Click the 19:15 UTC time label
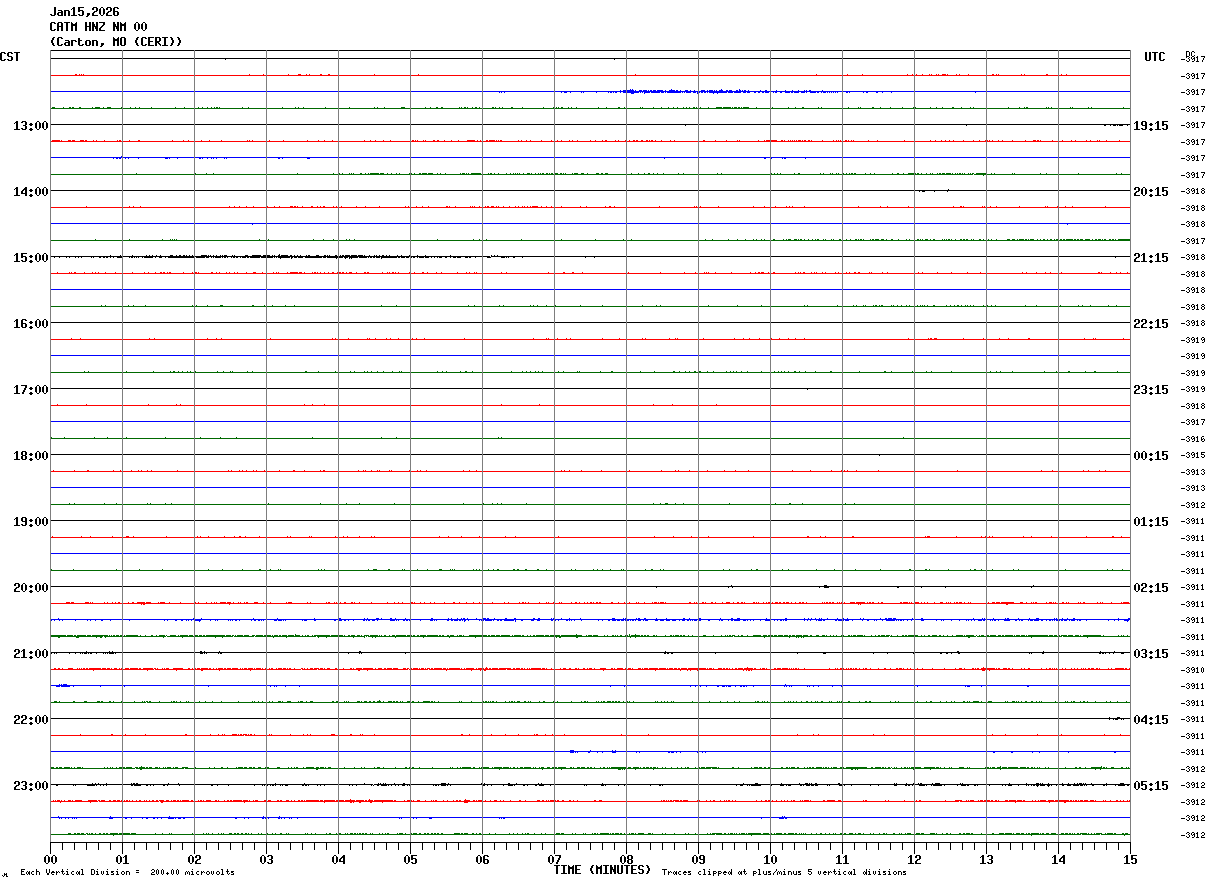Image resolution: width=1210 pixels, height=886 pixels. pos(1151,126)
